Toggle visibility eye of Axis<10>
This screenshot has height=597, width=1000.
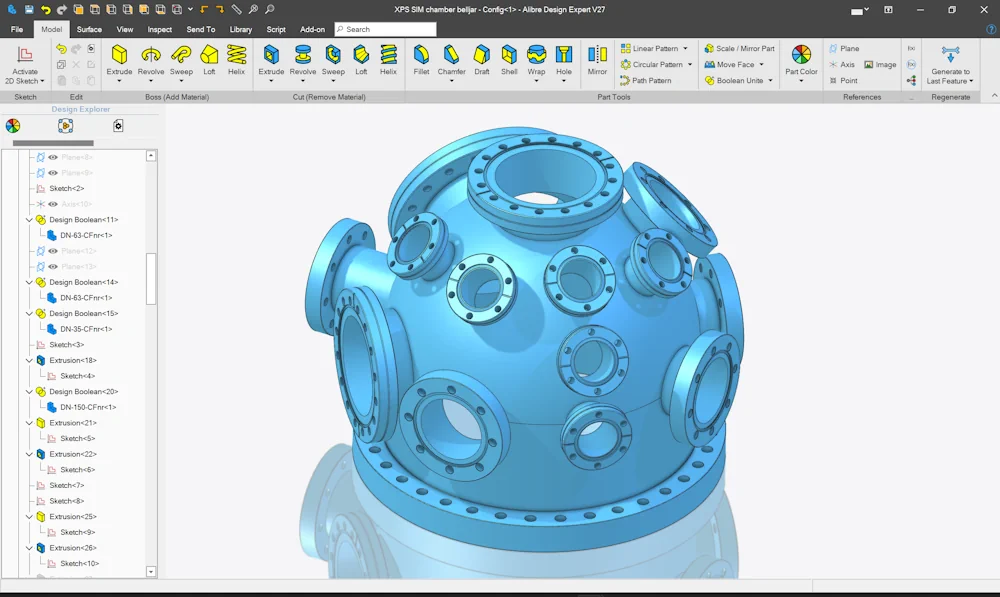53,204
